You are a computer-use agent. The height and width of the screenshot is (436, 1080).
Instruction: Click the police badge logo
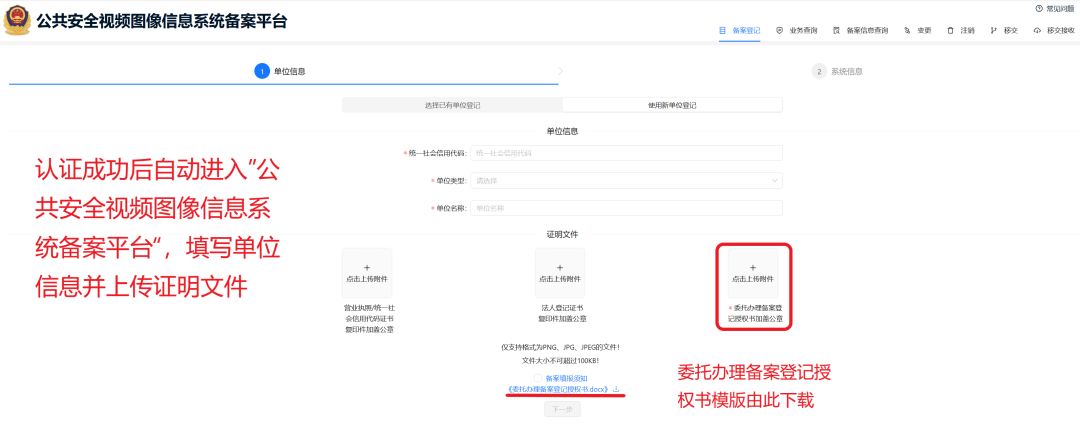[17, 20]
